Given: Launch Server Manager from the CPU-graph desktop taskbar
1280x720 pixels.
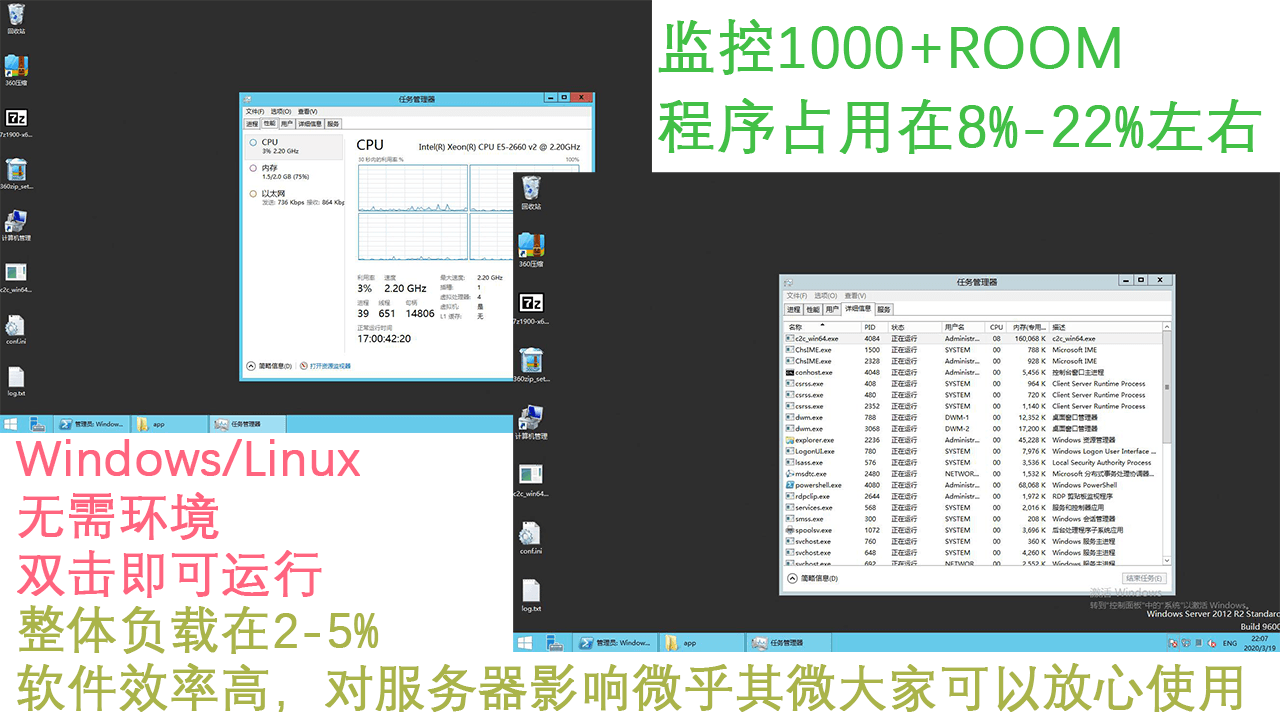Looking at the screenshot, I should coord(38,424).
